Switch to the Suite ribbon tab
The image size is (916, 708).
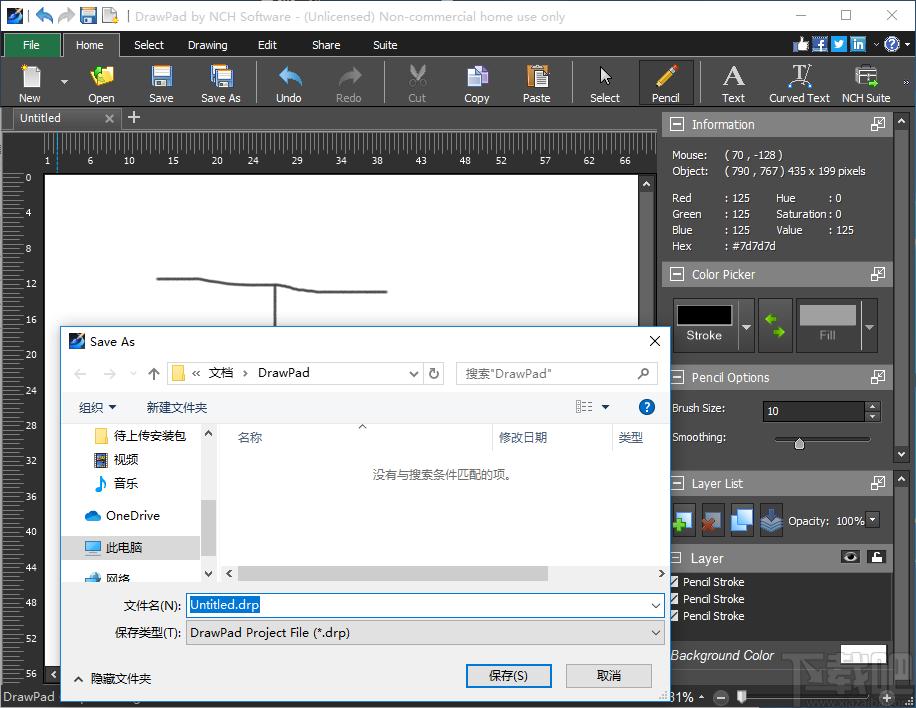(385, 45)
